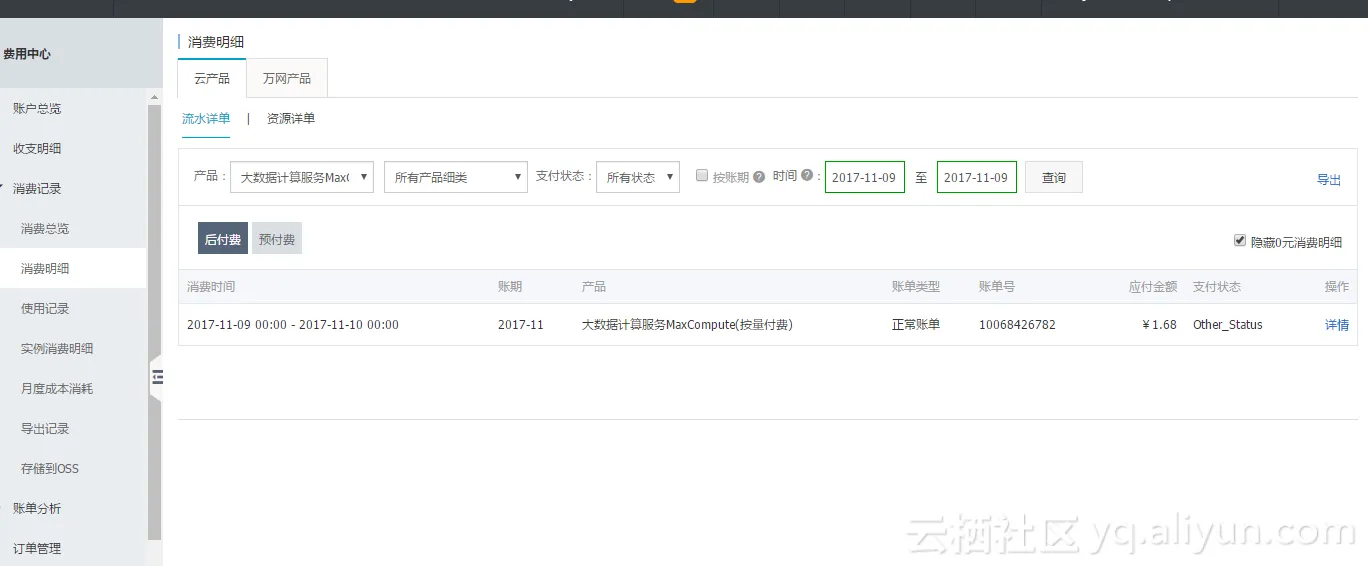Click the ¥1.68 amount cell
Image resolution: width=1368 pixels, height=566 pixels.
tap(1159, 325)
